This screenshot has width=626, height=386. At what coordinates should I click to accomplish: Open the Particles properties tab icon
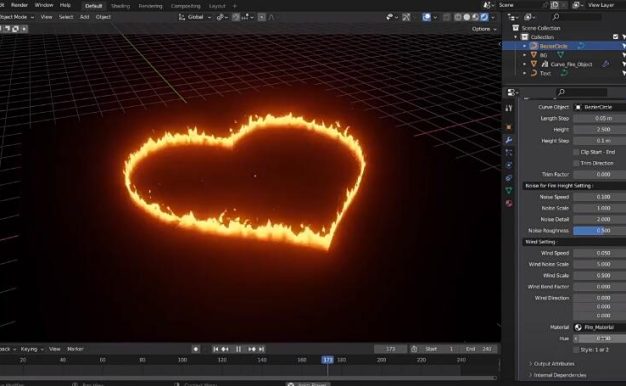coord(509,152)
